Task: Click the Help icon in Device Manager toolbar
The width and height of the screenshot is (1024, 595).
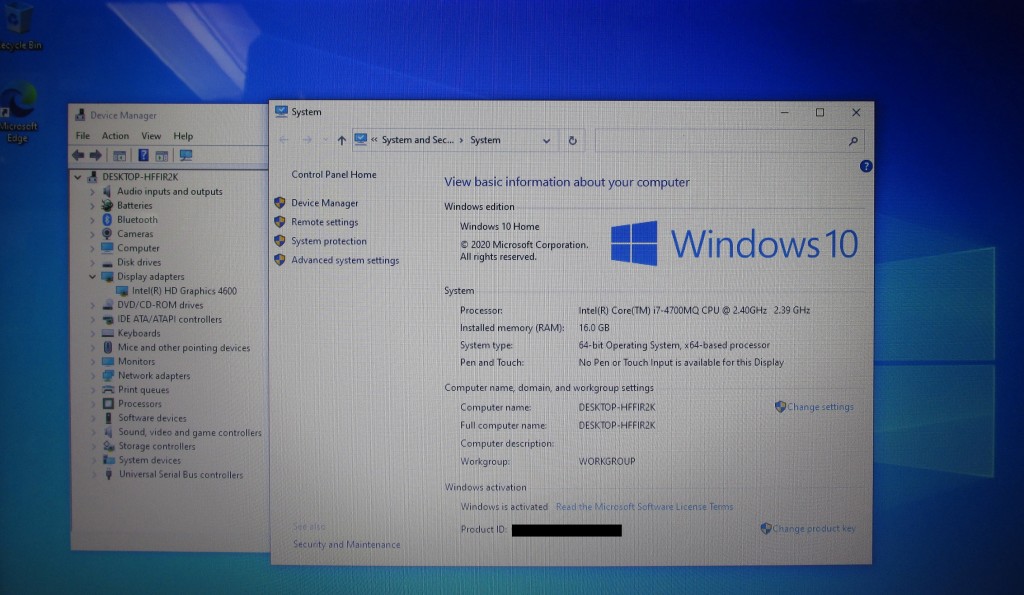Action: click(143, 155)
